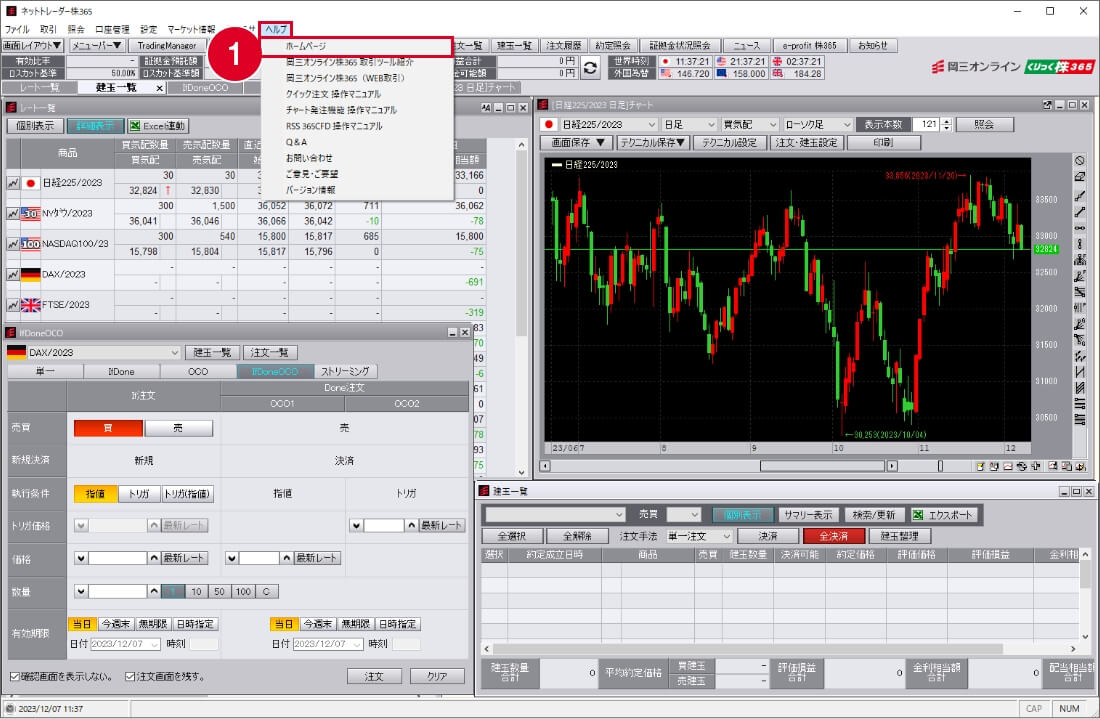Toggle 確認画面を表示しない checkbox
Image resolution: width=1100 pixels, height=719 pixels.
pos(15,676)
